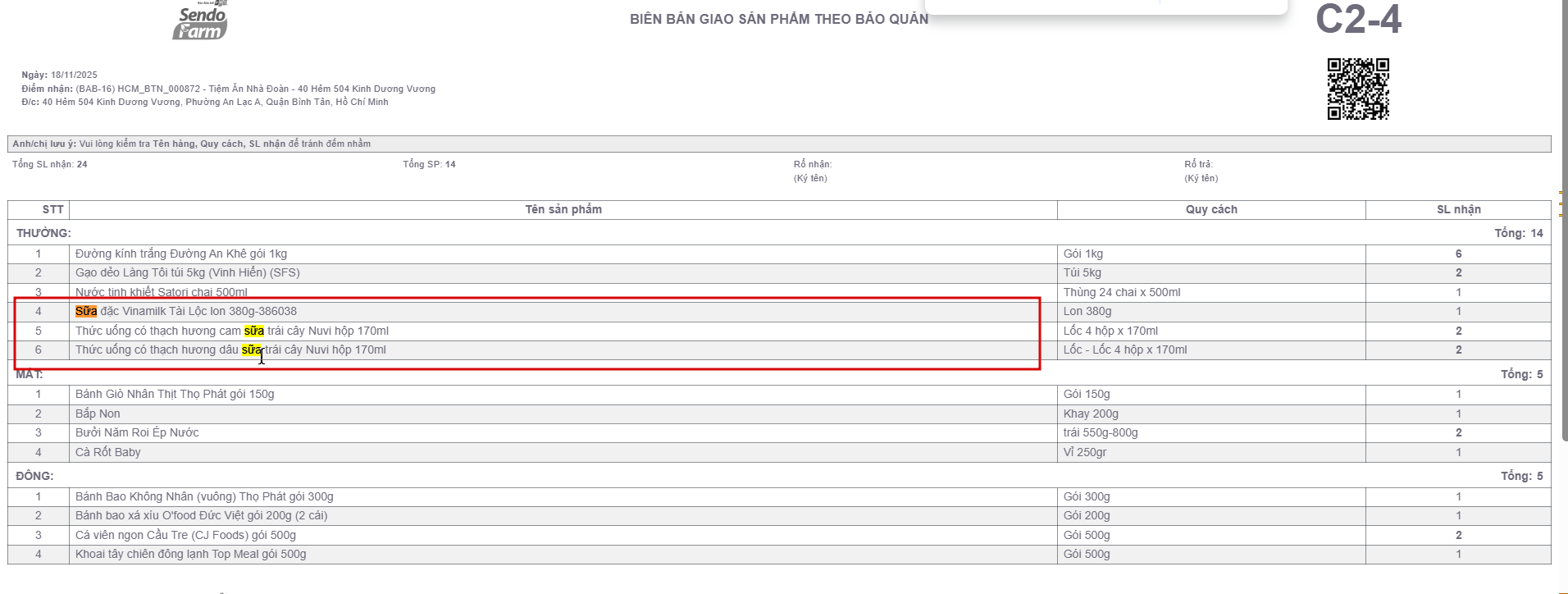The width and height of the screenshot is (1568, 594).
Task: Click 'Tổng SL nhận: 24'
Action: [x=50, y=164]
